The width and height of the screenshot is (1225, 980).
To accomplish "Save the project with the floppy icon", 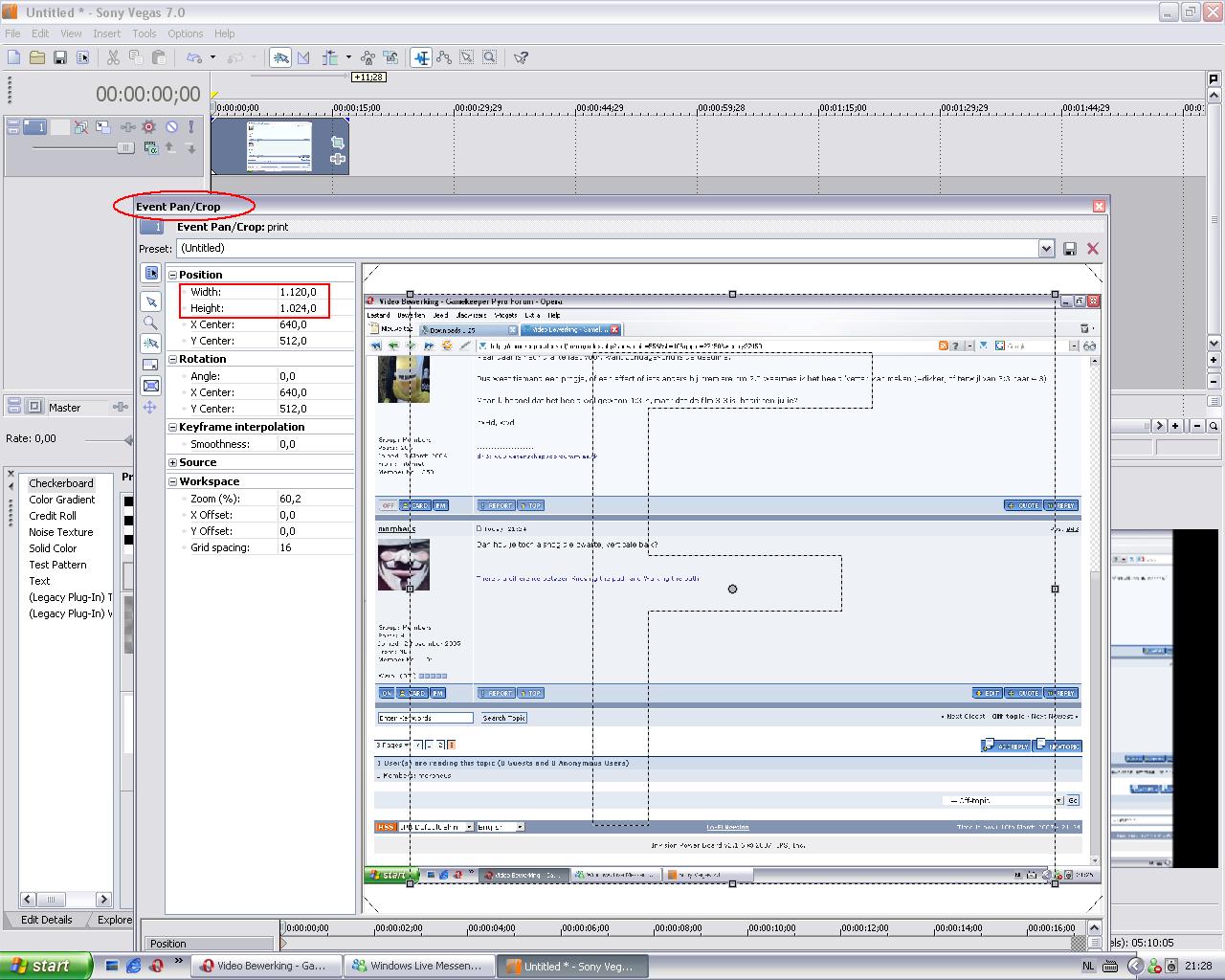I will (60, 57).
